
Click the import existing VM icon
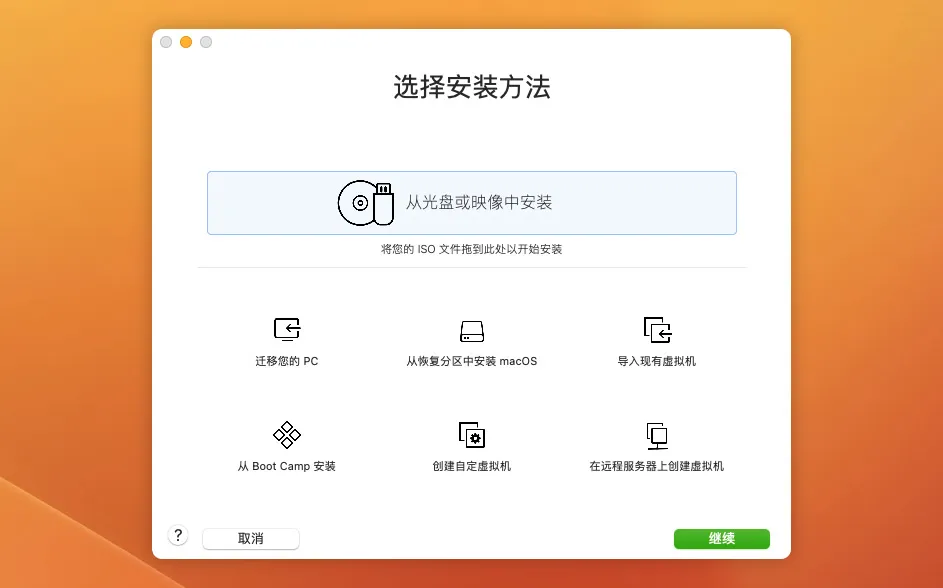coord(657,330)
